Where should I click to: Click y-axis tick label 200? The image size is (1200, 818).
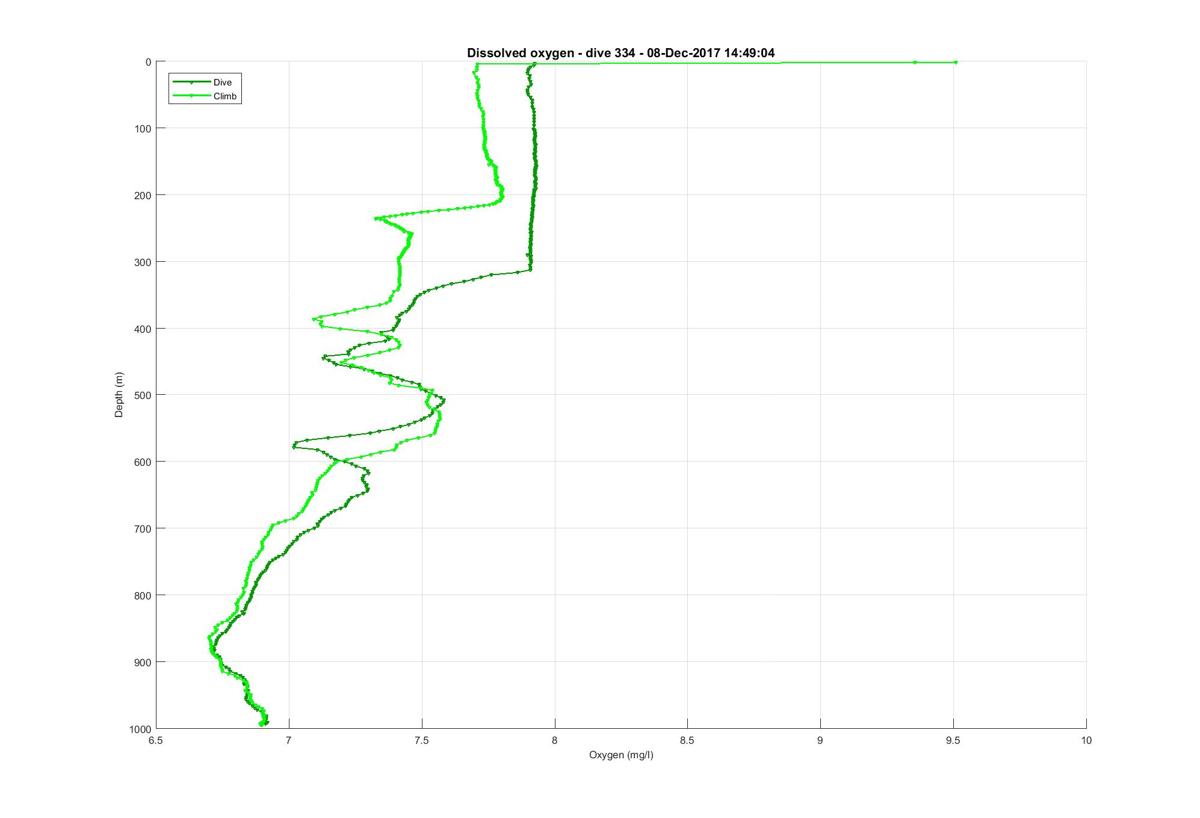coord(143,195)
